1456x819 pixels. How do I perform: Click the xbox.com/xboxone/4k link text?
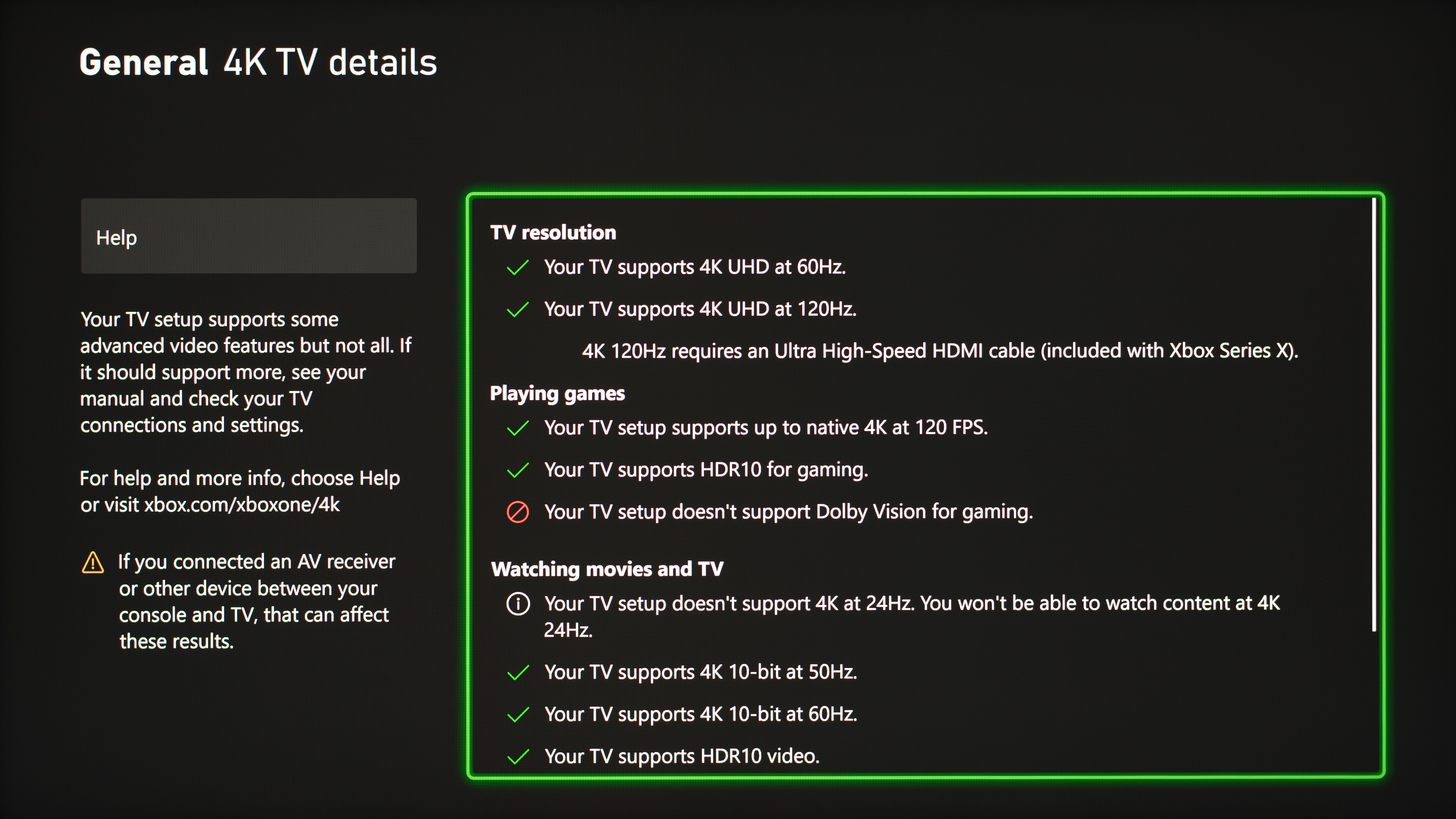click(242, 504)
